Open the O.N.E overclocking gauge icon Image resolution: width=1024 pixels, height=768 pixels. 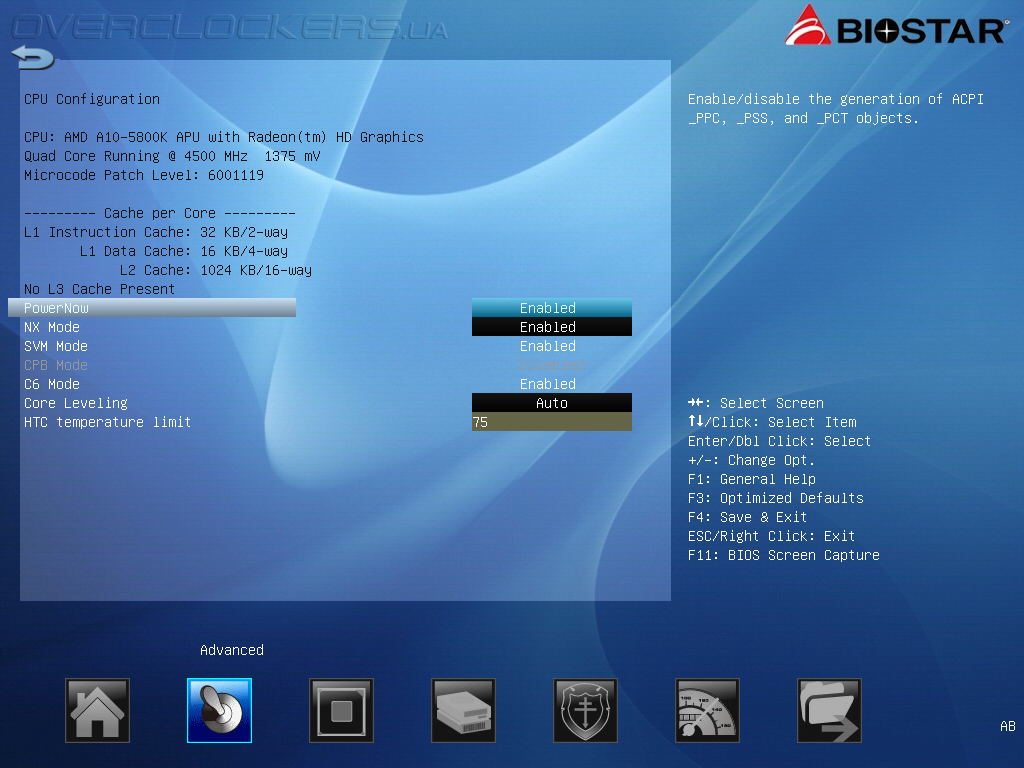coord(707,711)
